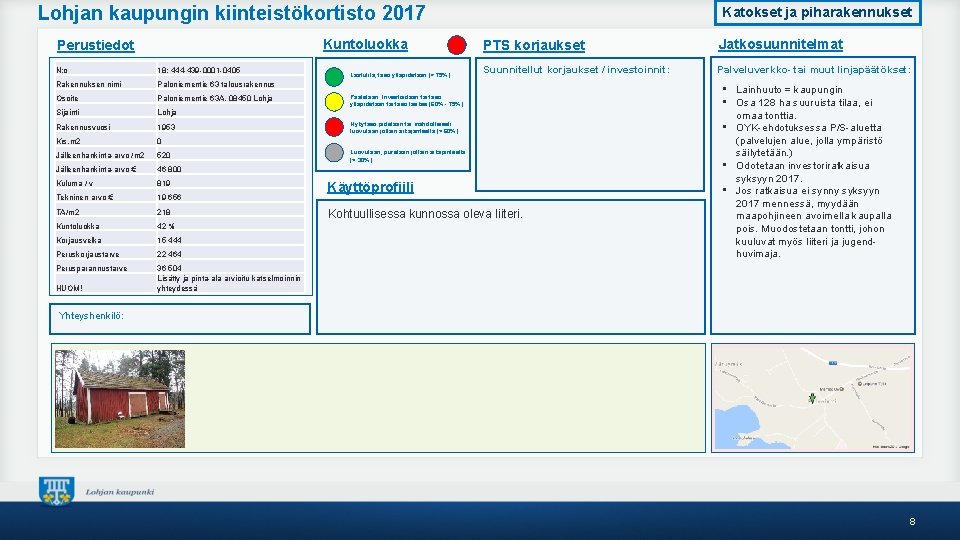Click the Lohjan kaupunki coat of arms logo
This screenshot has height=540, width=960.
(56, 491)
